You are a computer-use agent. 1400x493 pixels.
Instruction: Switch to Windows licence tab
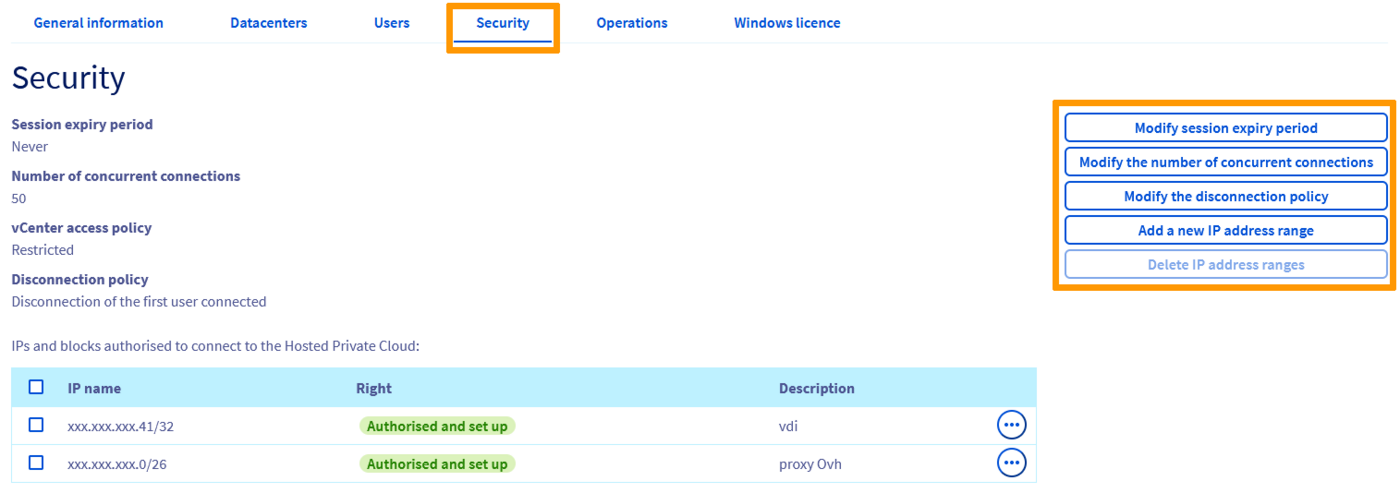tap(787, 23)
